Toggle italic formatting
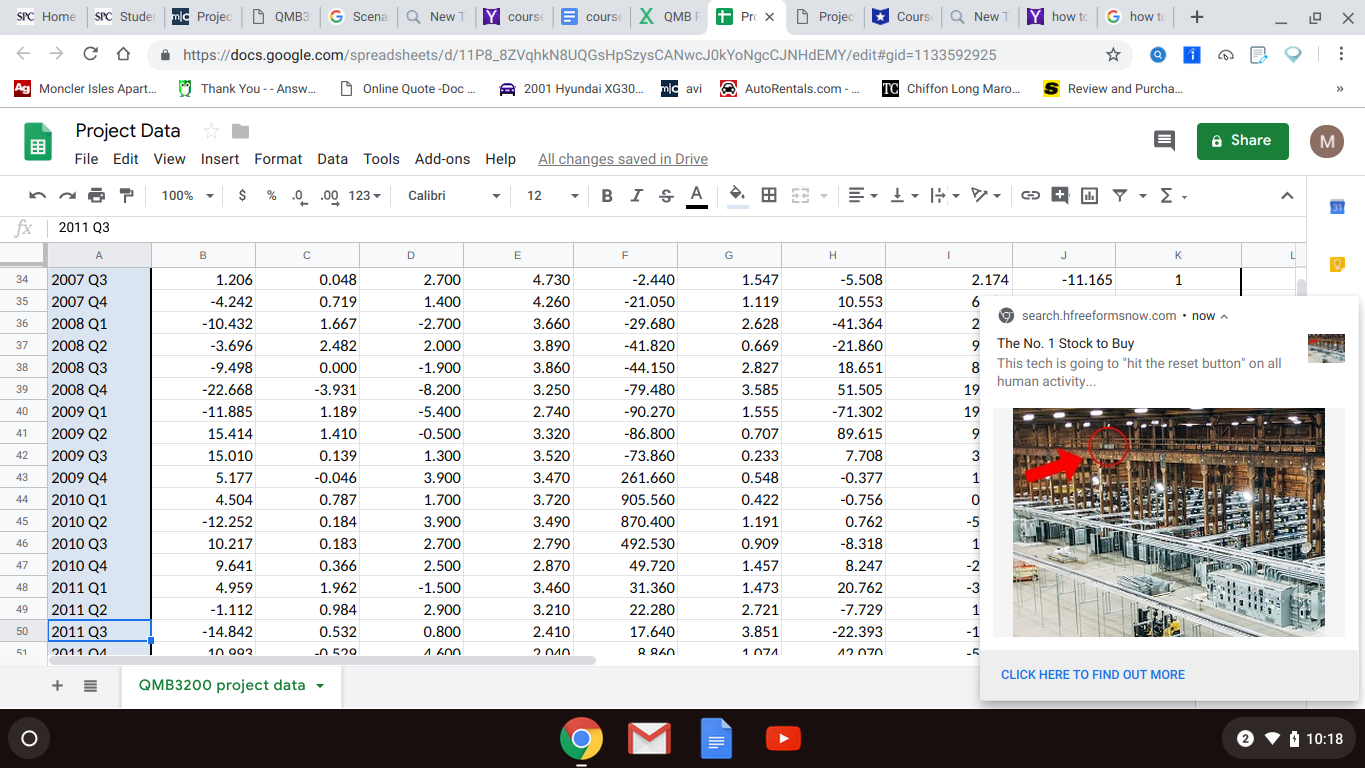1365x768 pixels. coord(636,196)
